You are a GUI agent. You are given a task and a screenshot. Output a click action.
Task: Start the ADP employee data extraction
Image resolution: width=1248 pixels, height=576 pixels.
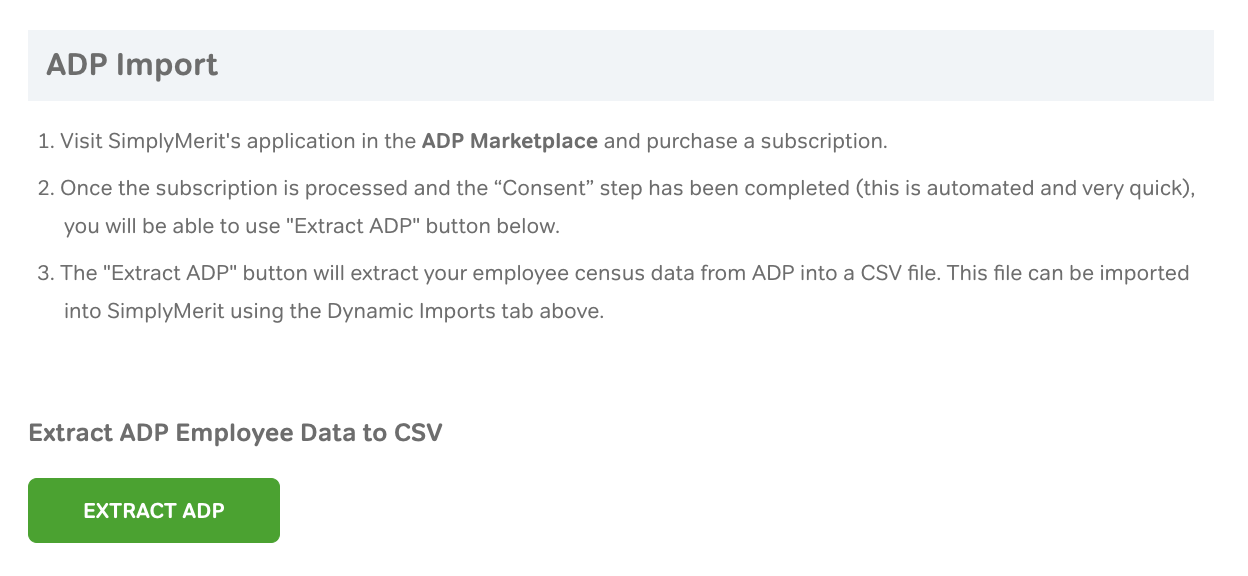pos(153,510)
